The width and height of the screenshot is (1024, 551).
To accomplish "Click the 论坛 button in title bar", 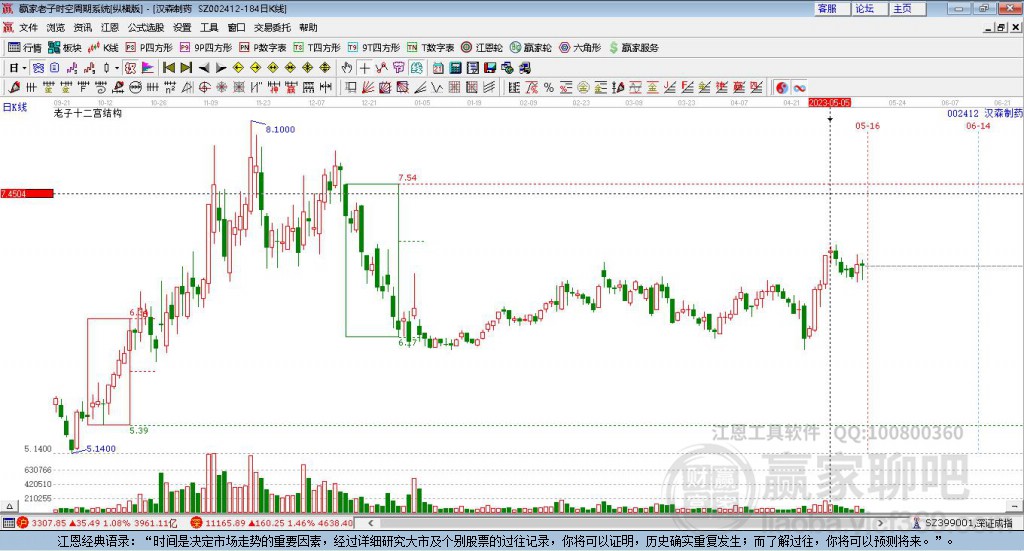I will 869,8.
